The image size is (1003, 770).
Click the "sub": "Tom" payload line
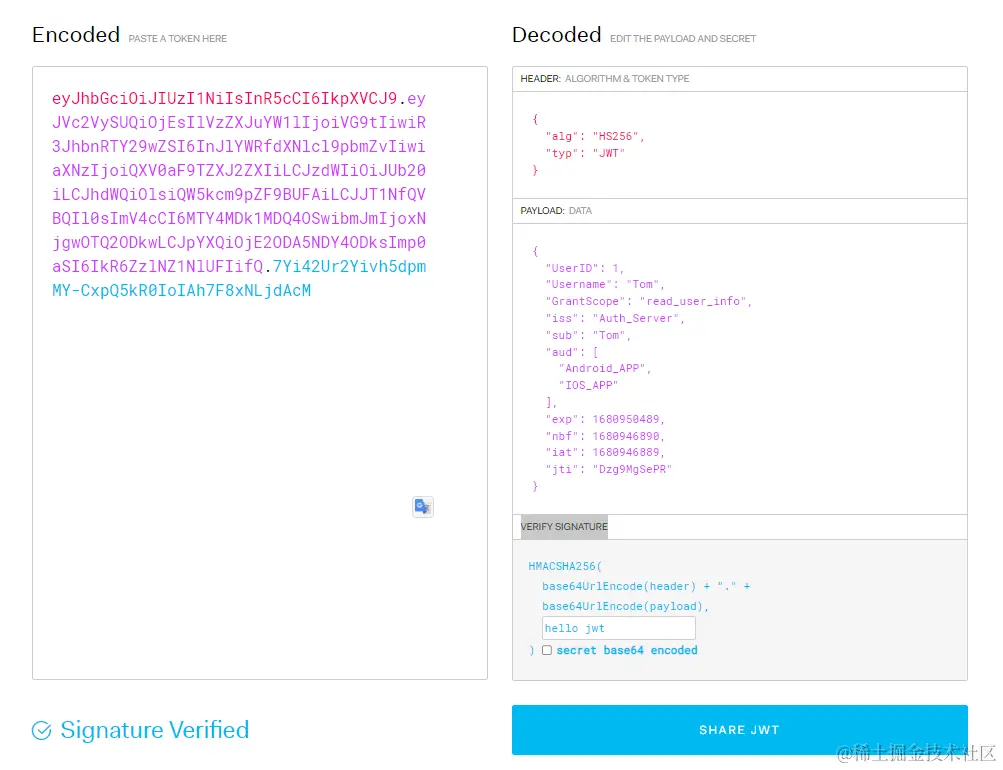[588, 335]
